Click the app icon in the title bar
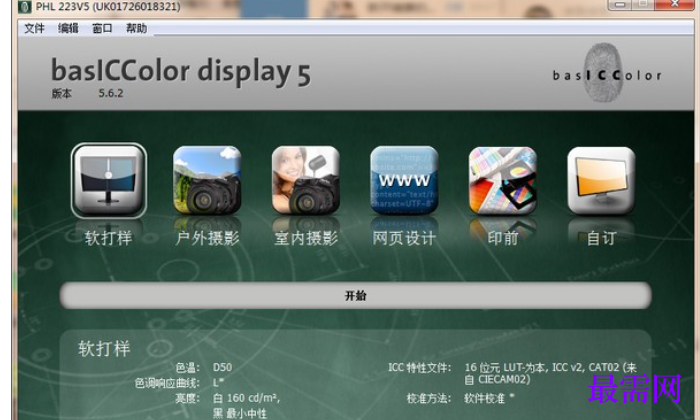700x420 pixels. pyautogui.click(x=25, y=6)
